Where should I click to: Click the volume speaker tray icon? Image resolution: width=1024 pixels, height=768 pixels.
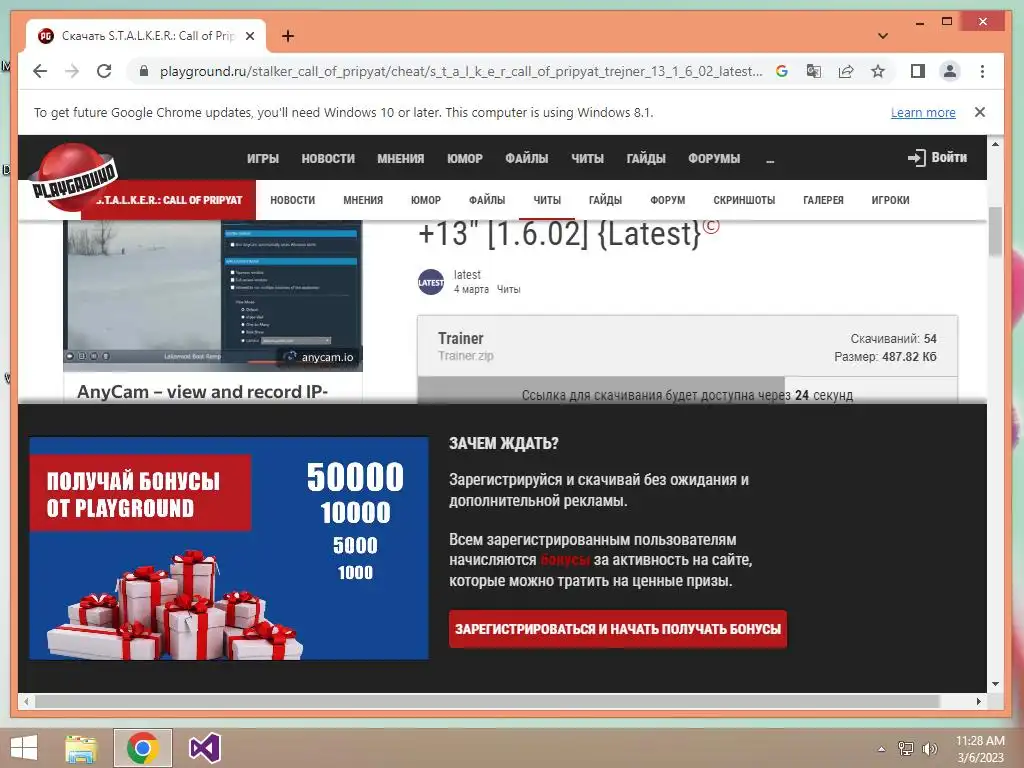point(929,749)
